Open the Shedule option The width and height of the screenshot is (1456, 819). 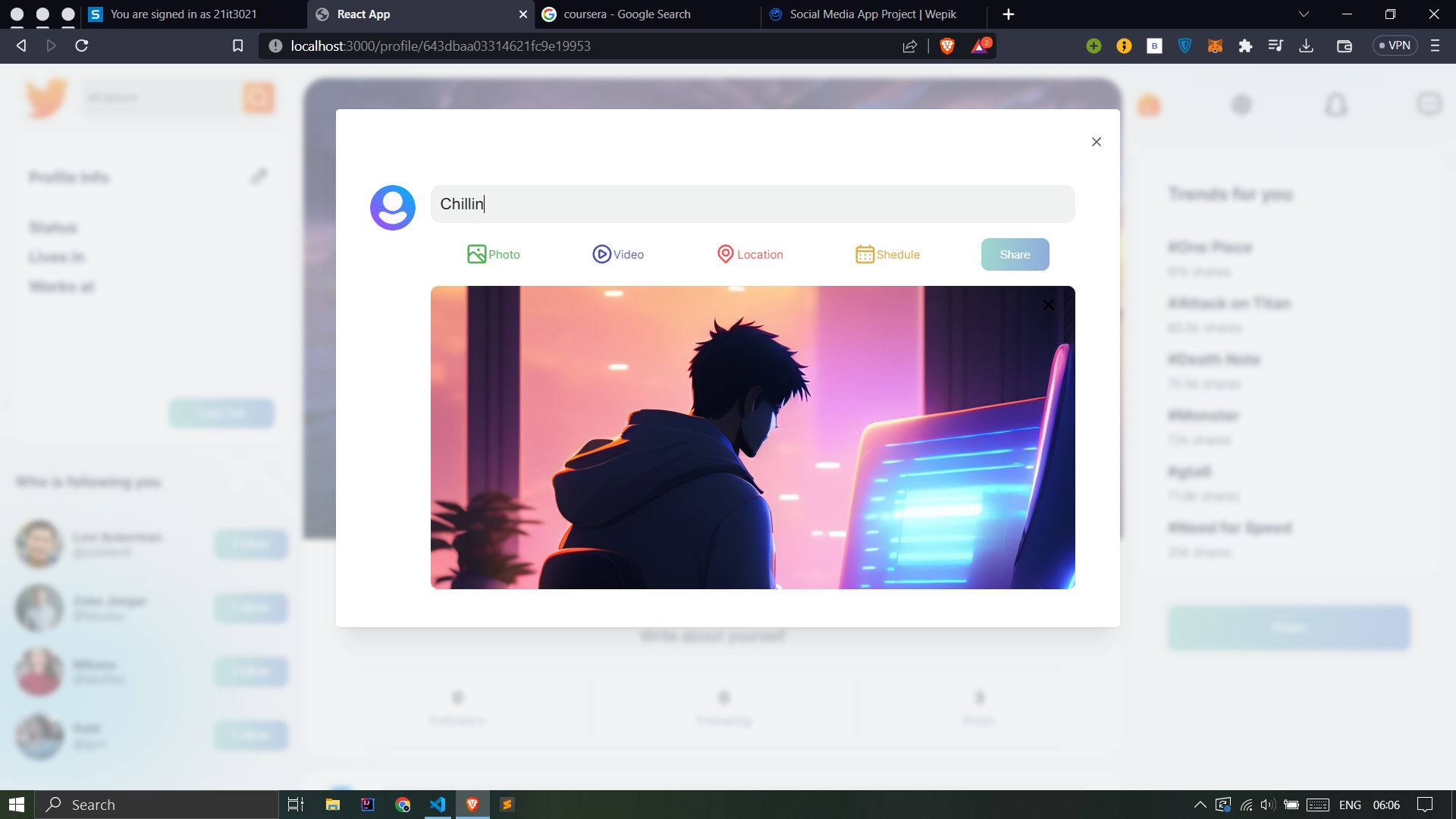pos(887,254)
